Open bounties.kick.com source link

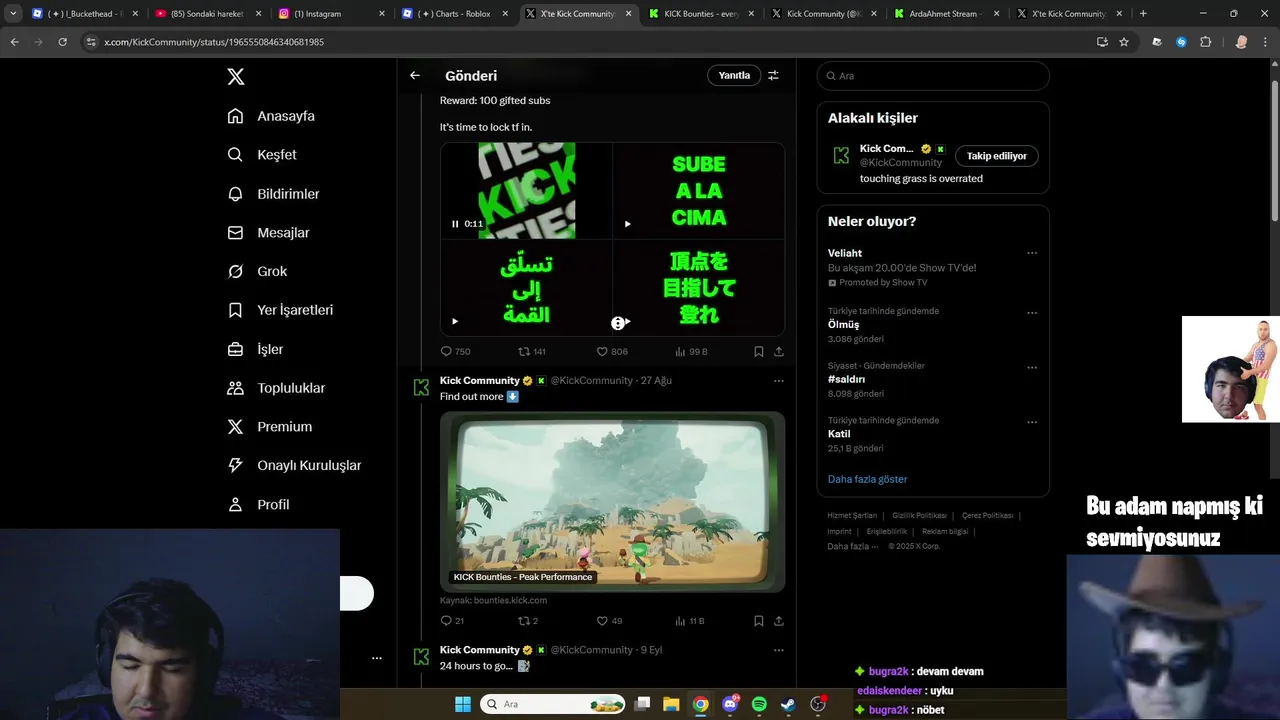[493, 600]
